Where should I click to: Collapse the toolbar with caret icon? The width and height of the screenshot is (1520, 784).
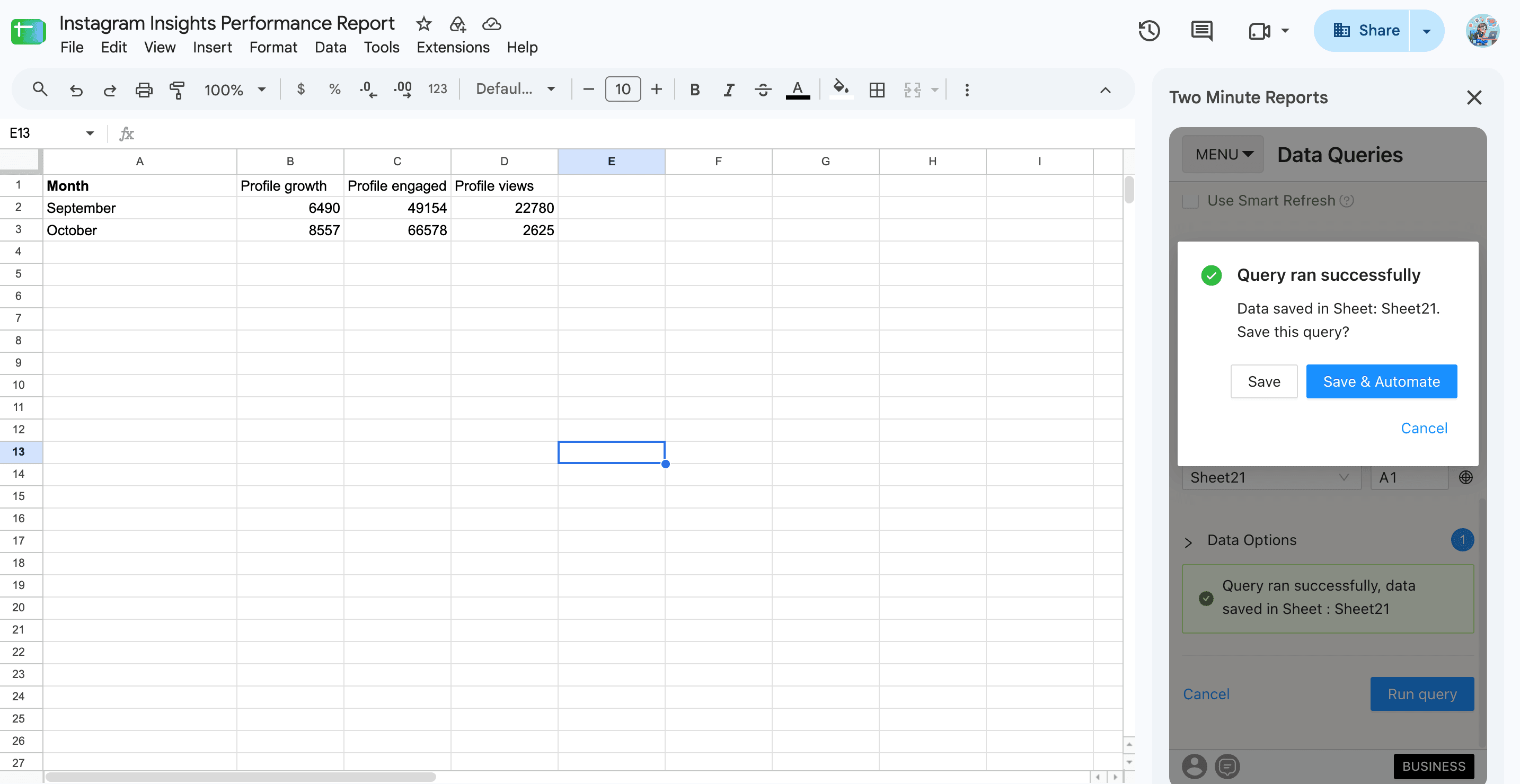tap(1105, 90)
